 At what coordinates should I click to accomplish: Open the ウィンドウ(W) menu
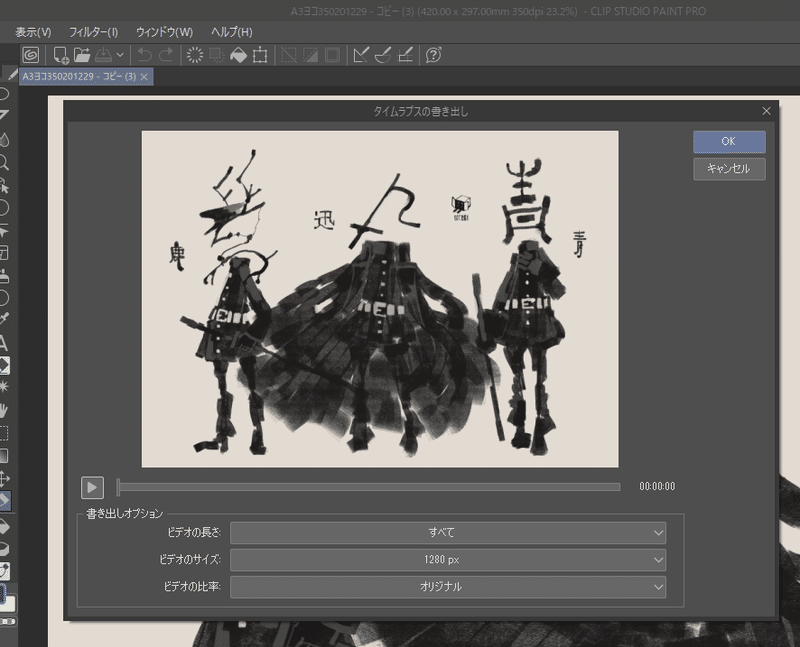163,32
